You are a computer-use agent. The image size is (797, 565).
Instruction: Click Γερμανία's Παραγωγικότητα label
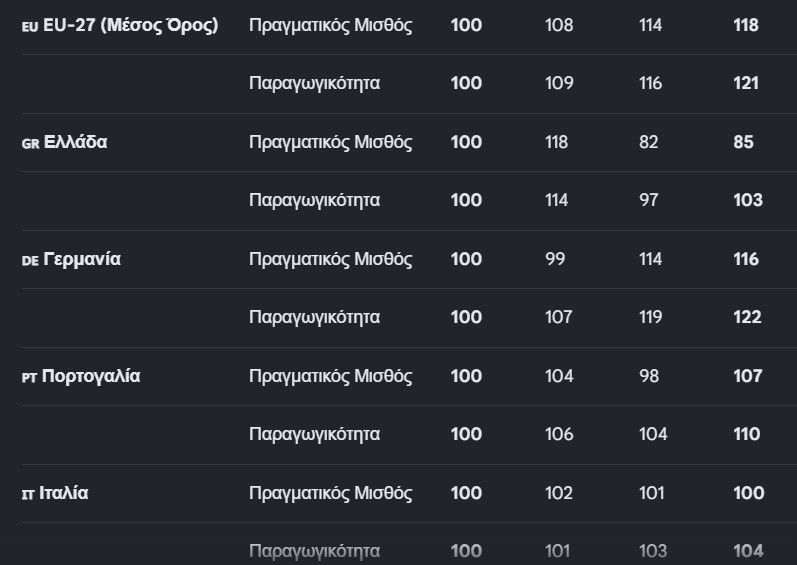pyautogui.click(x=315, y=317)
